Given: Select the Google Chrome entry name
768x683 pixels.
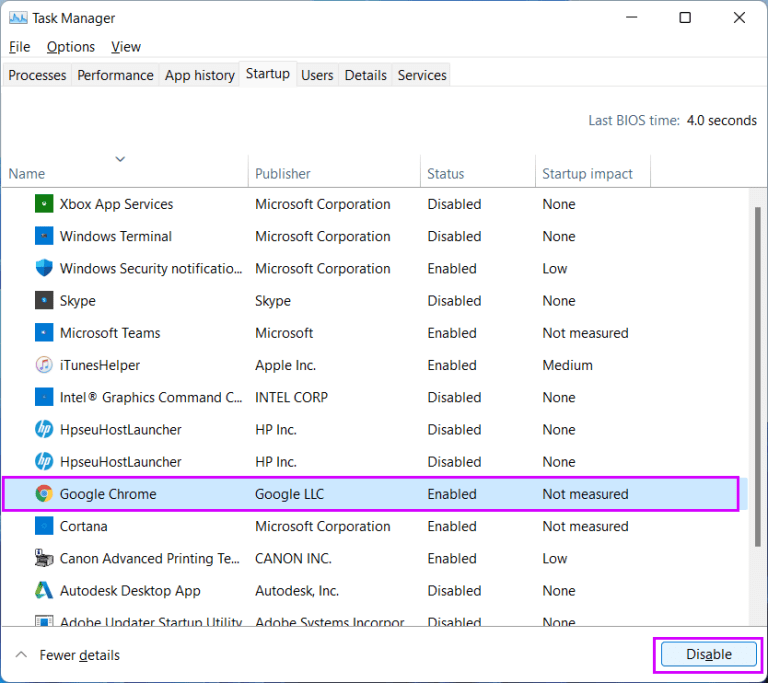Looking at the screenshot, I should click(108, 494).
